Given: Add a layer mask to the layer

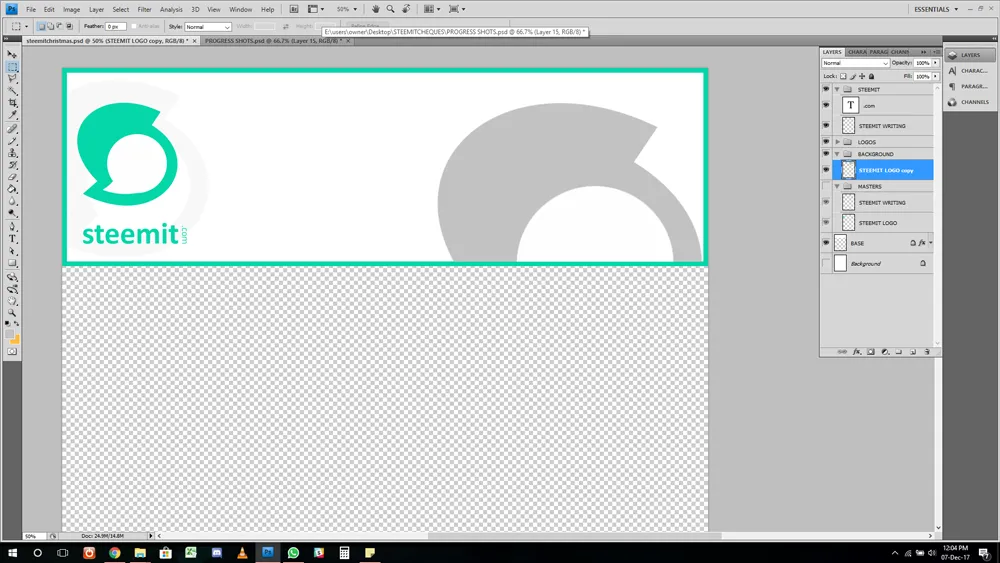Looking at the screenshot, I should coord(871,352).
